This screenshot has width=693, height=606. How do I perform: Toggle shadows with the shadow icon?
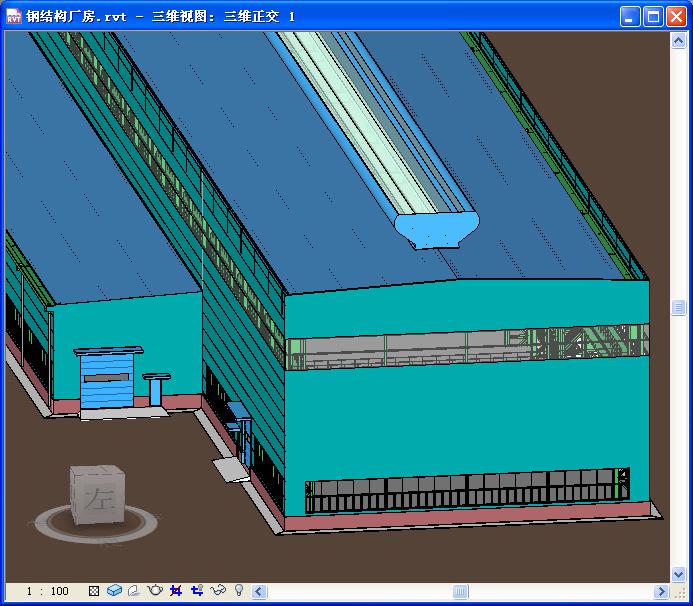[x=134, y=591]
